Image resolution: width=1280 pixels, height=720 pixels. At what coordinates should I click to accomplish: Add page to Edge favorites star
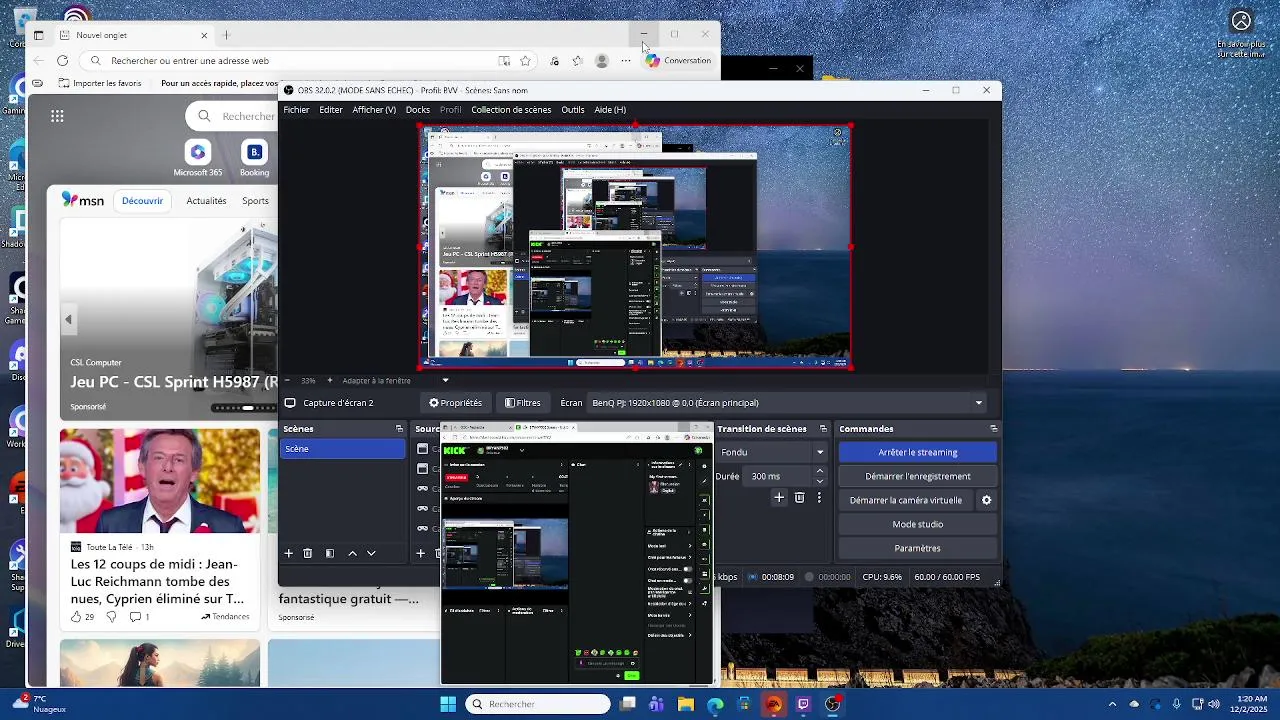coord(525,61)
